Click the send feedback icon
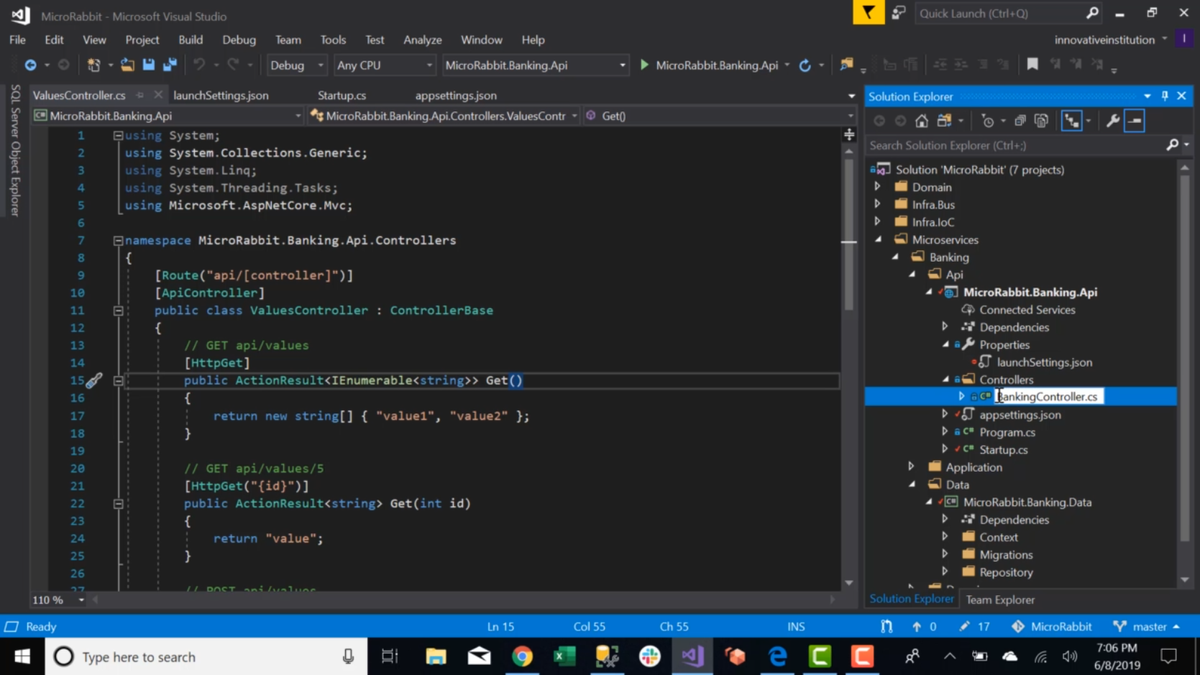 pos(898,13)
